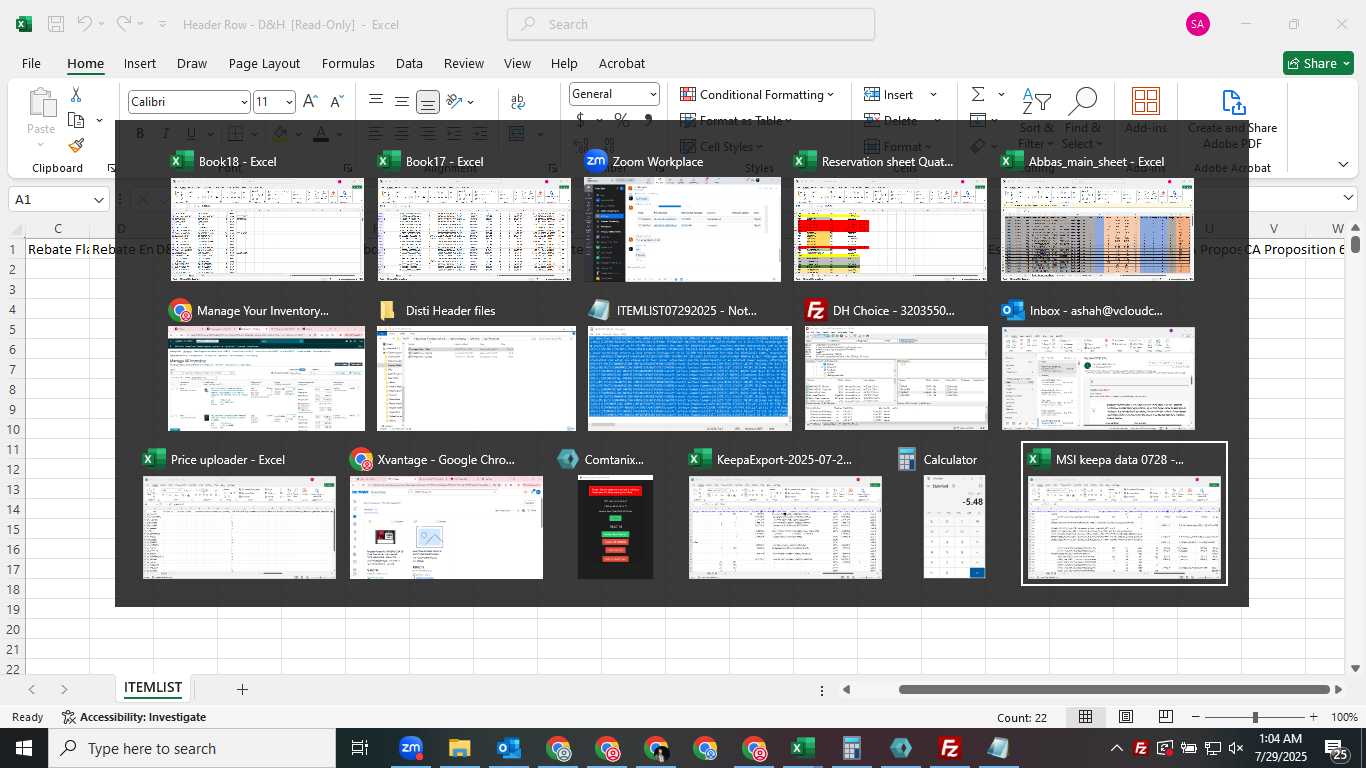This screenshot has height=768, width=1366.
Task: Open File Explorer from taskbar
Action: click(x=459, y=748)
